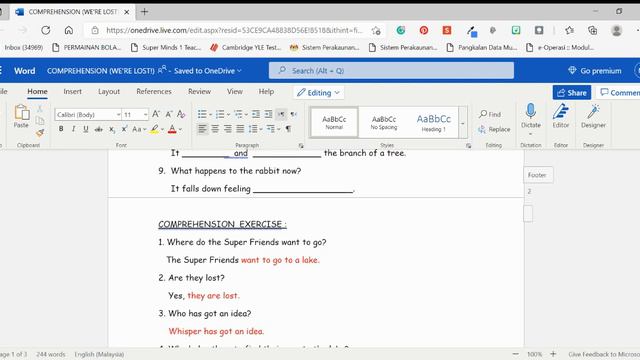640x360 pixels.
Task: Click the Share button
Action: click(x=572, y=93)
